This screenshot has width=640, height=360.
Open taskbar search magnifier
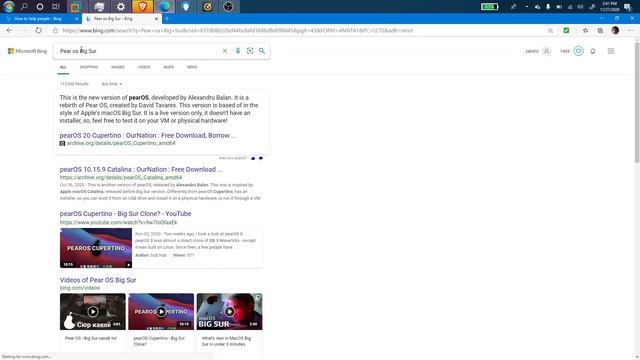pos(24,7)
